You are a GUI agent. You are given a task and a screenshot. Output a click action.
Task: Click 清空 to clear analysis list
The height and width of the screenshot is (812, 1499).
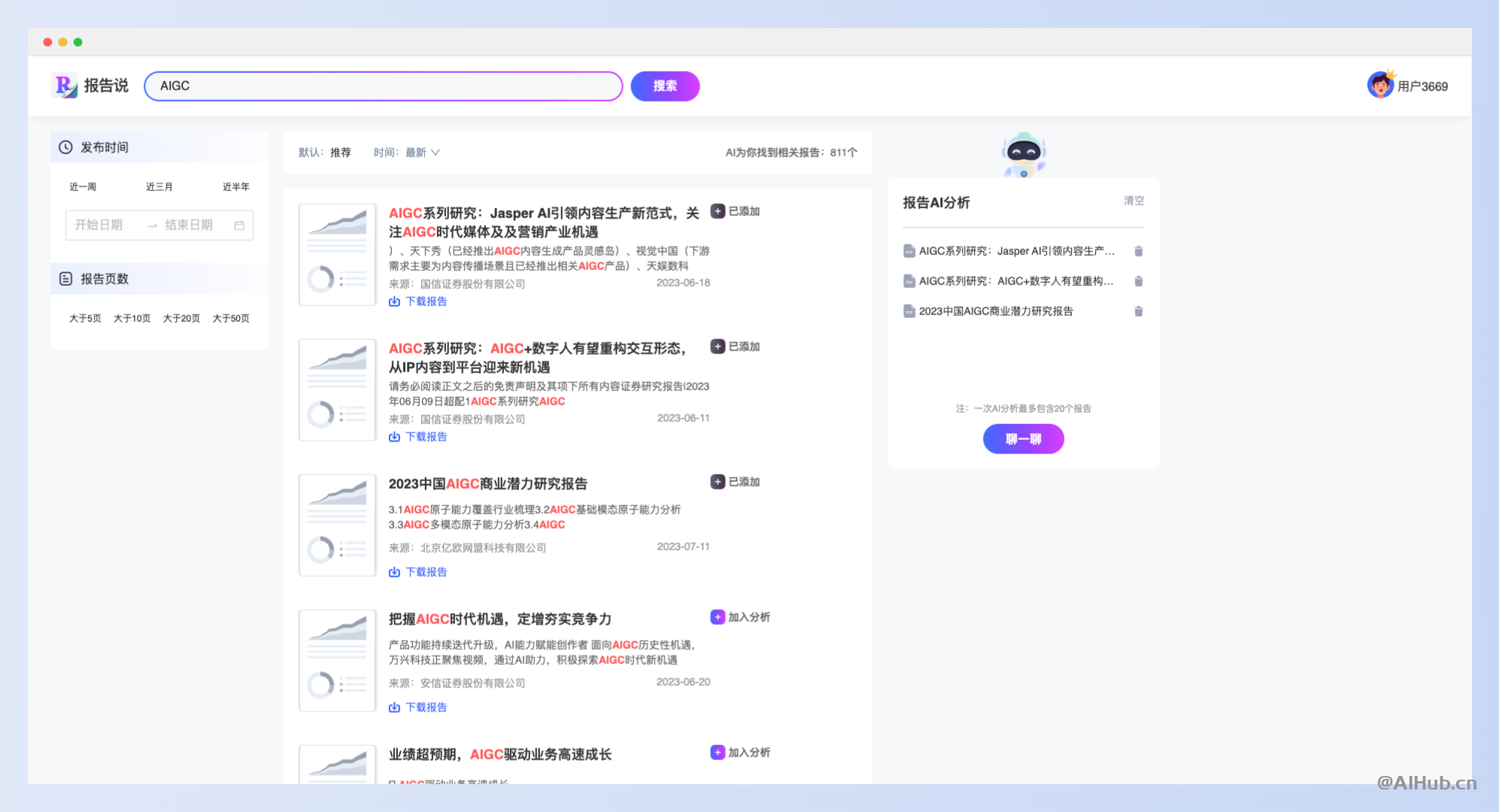[x=1134, y=201]
